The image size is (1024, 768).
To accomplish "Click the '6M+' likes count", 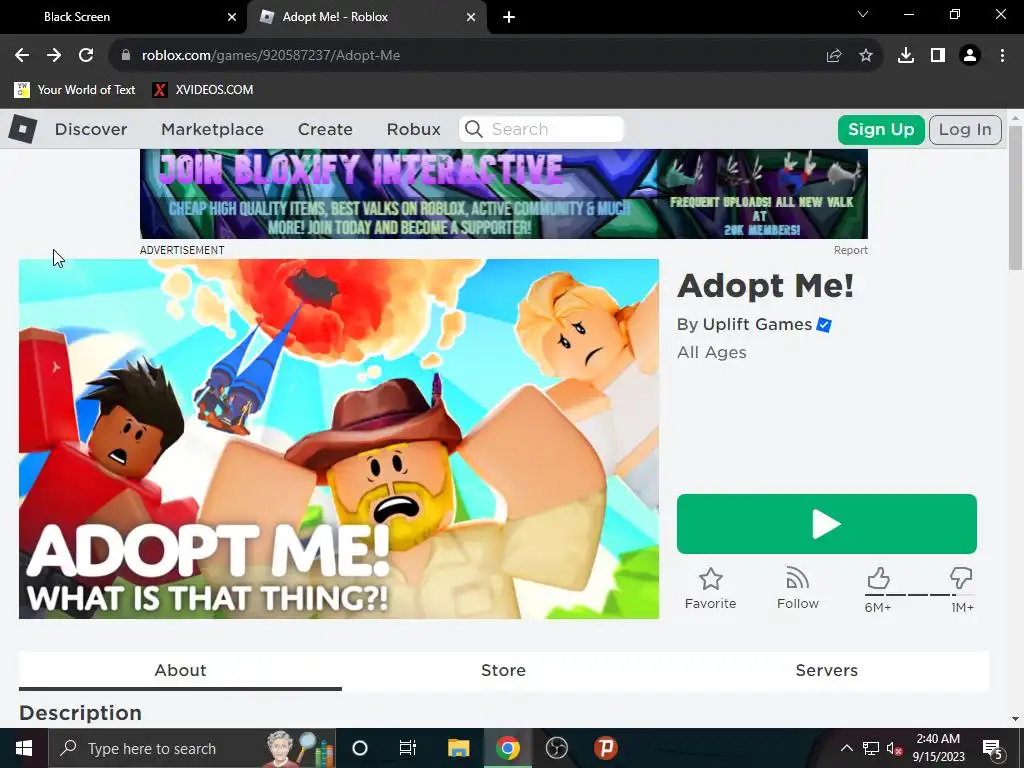I will pos(878,608).
